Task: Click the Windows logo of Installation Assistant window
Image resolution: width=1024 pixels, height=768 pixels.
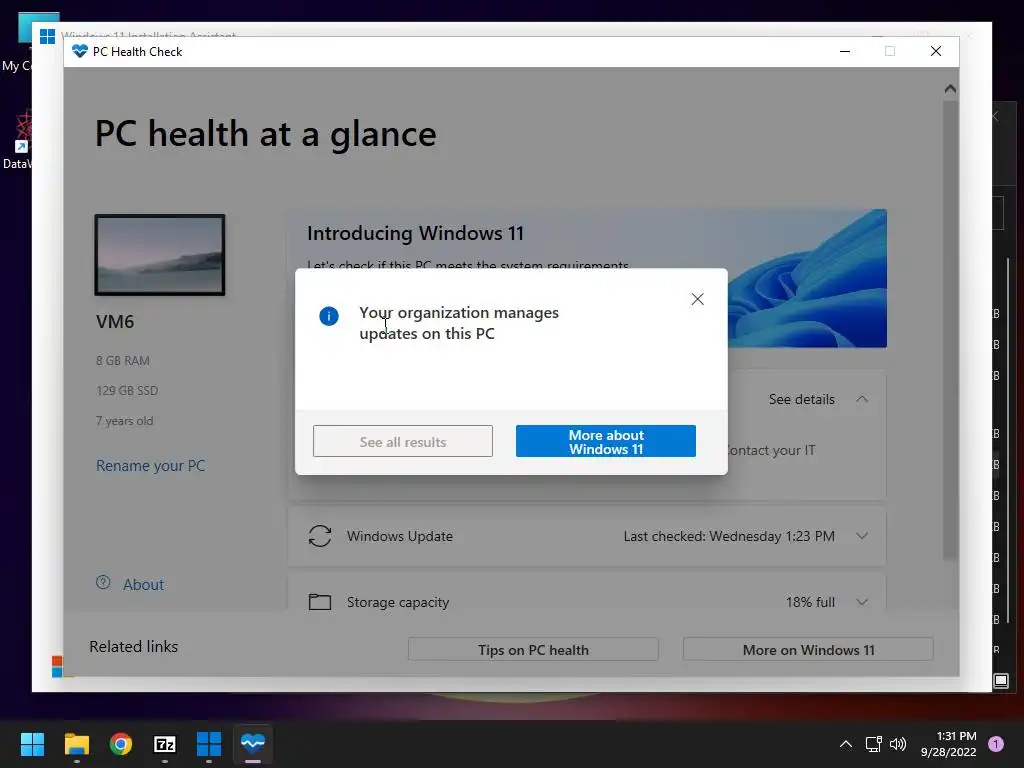Action: pyautogui.click(x=47, y=37)
